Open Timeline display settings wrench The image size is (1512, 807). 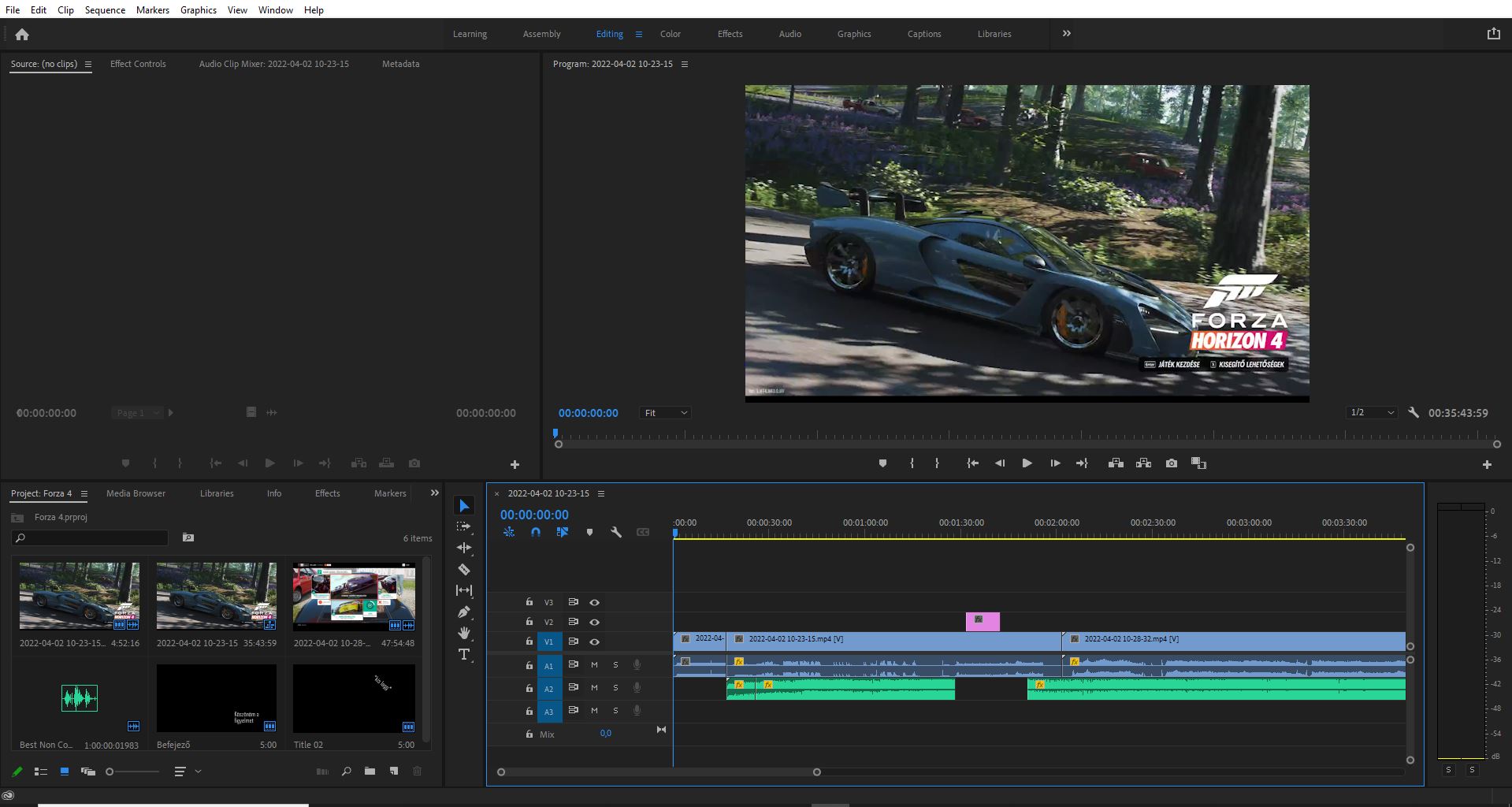[x=616, y=532]
